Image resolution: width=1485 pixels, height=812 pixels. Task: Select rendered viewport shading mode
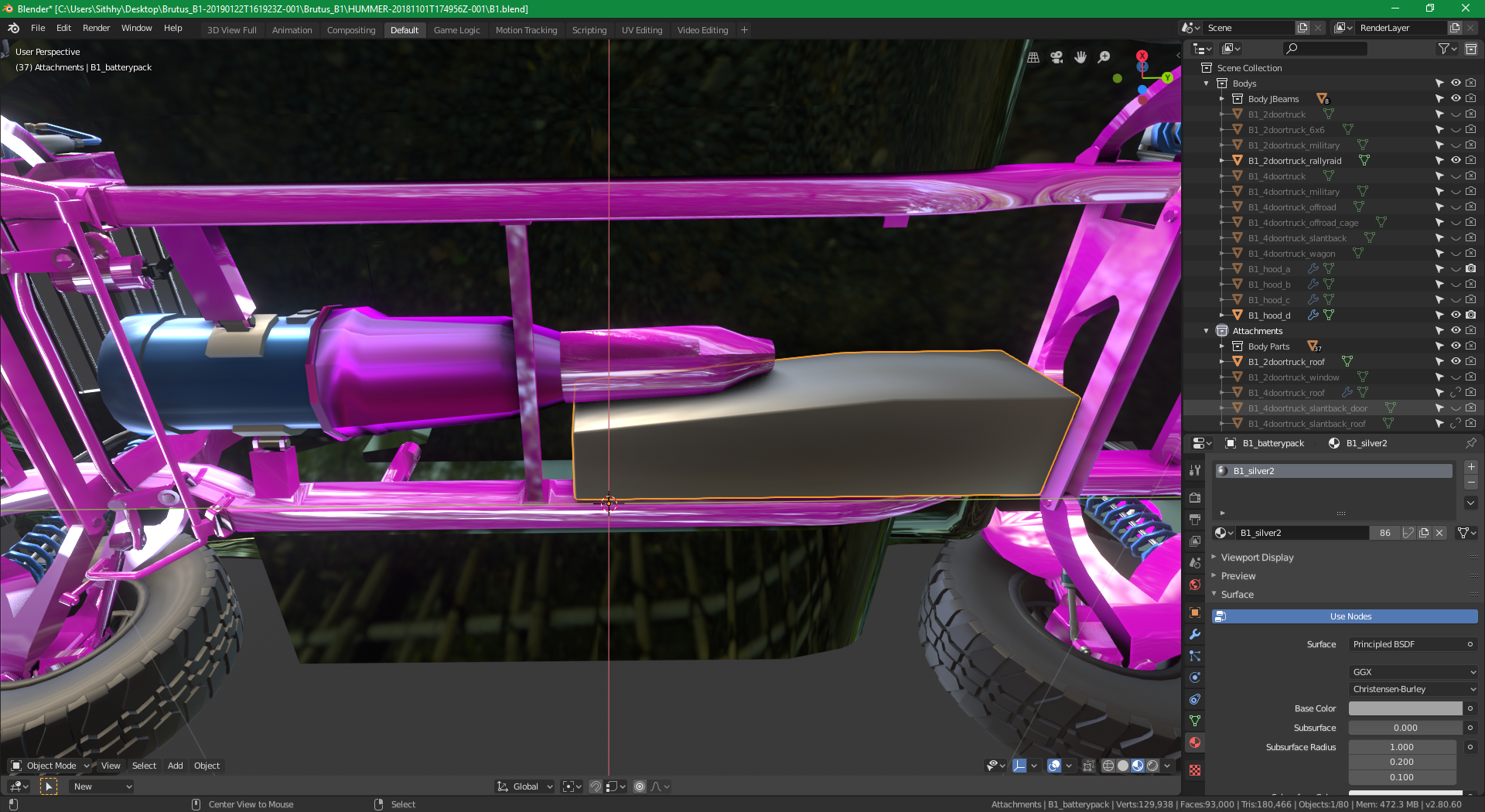click(x=1152, y=766)
